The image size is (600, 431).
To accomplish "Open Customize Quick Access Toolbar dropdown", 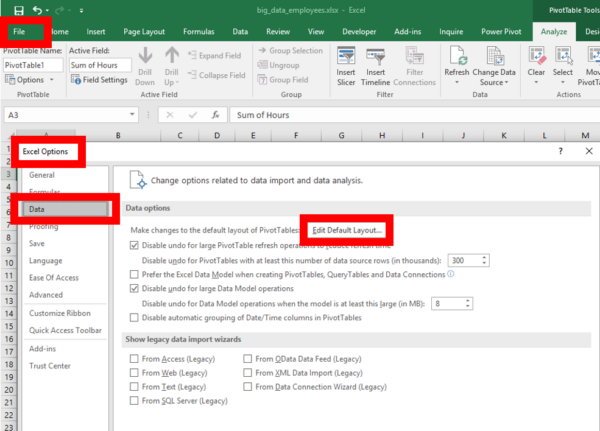I will [81, 11].
